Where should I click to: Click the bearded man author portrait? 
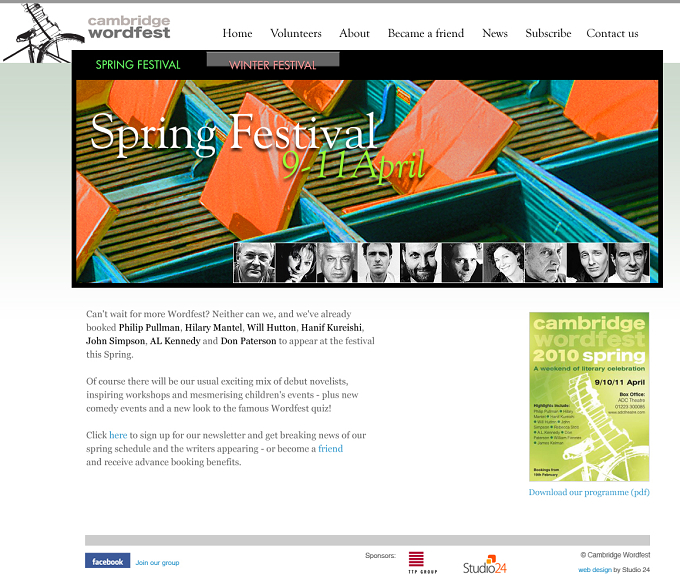click(x=420, y=263)
